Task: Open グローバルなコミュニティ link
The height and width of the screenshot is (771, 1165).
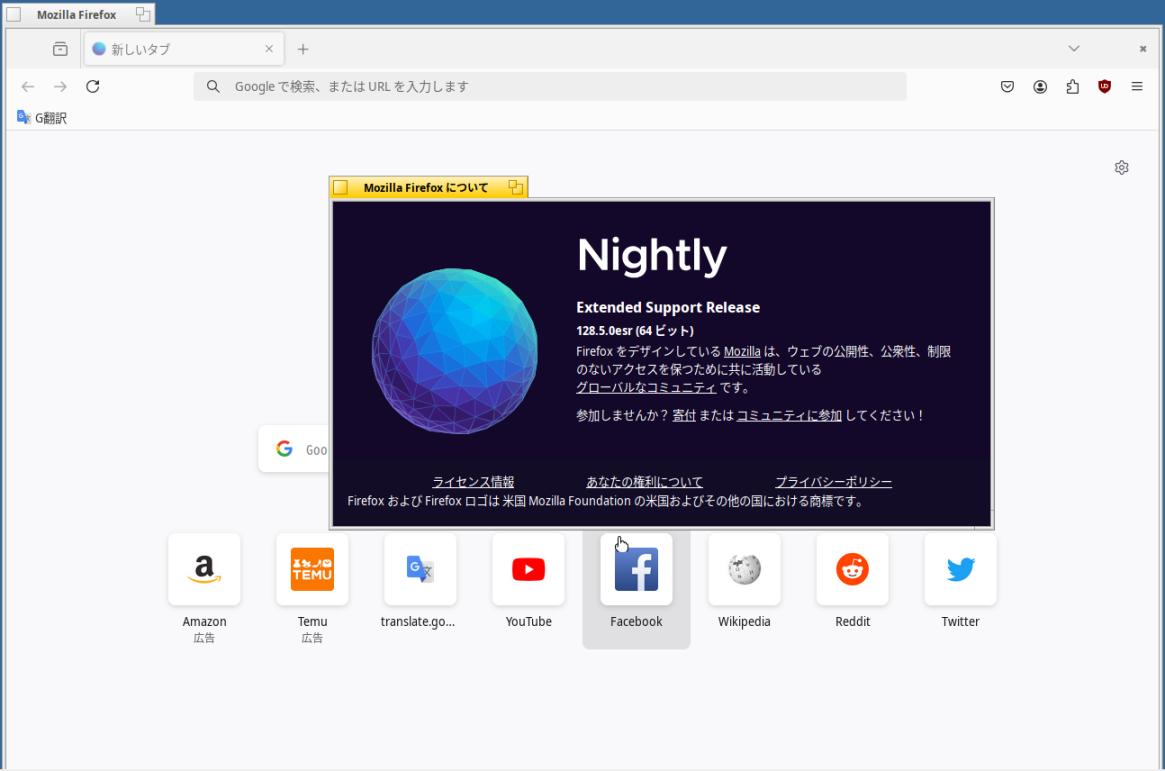Action: (x=646, y=387)
